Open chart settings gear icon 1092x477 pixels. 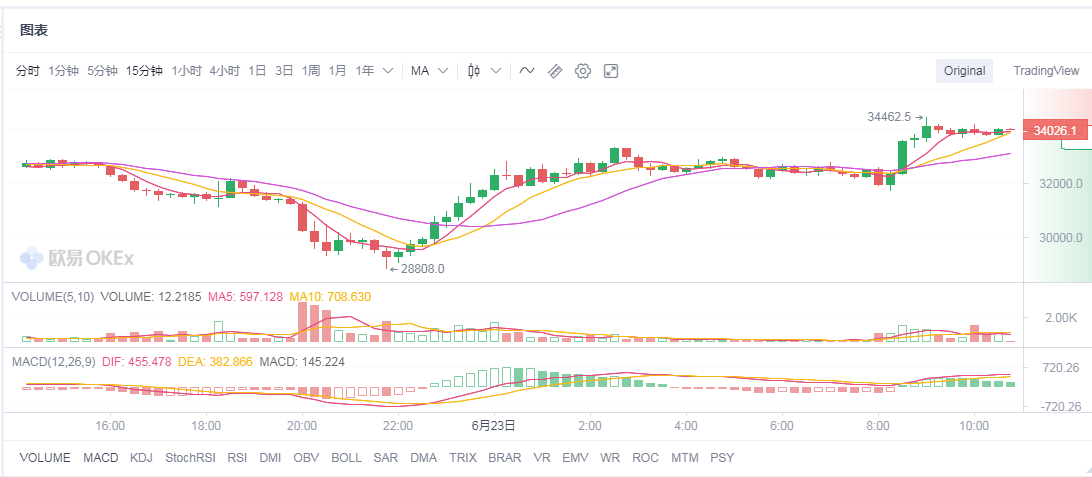pos(583,71)
